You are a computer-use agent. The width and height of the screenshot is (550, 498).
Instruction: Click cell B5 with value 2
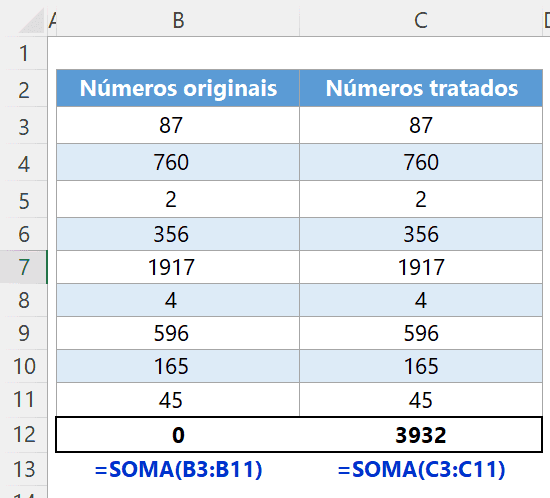pos(178,199)
